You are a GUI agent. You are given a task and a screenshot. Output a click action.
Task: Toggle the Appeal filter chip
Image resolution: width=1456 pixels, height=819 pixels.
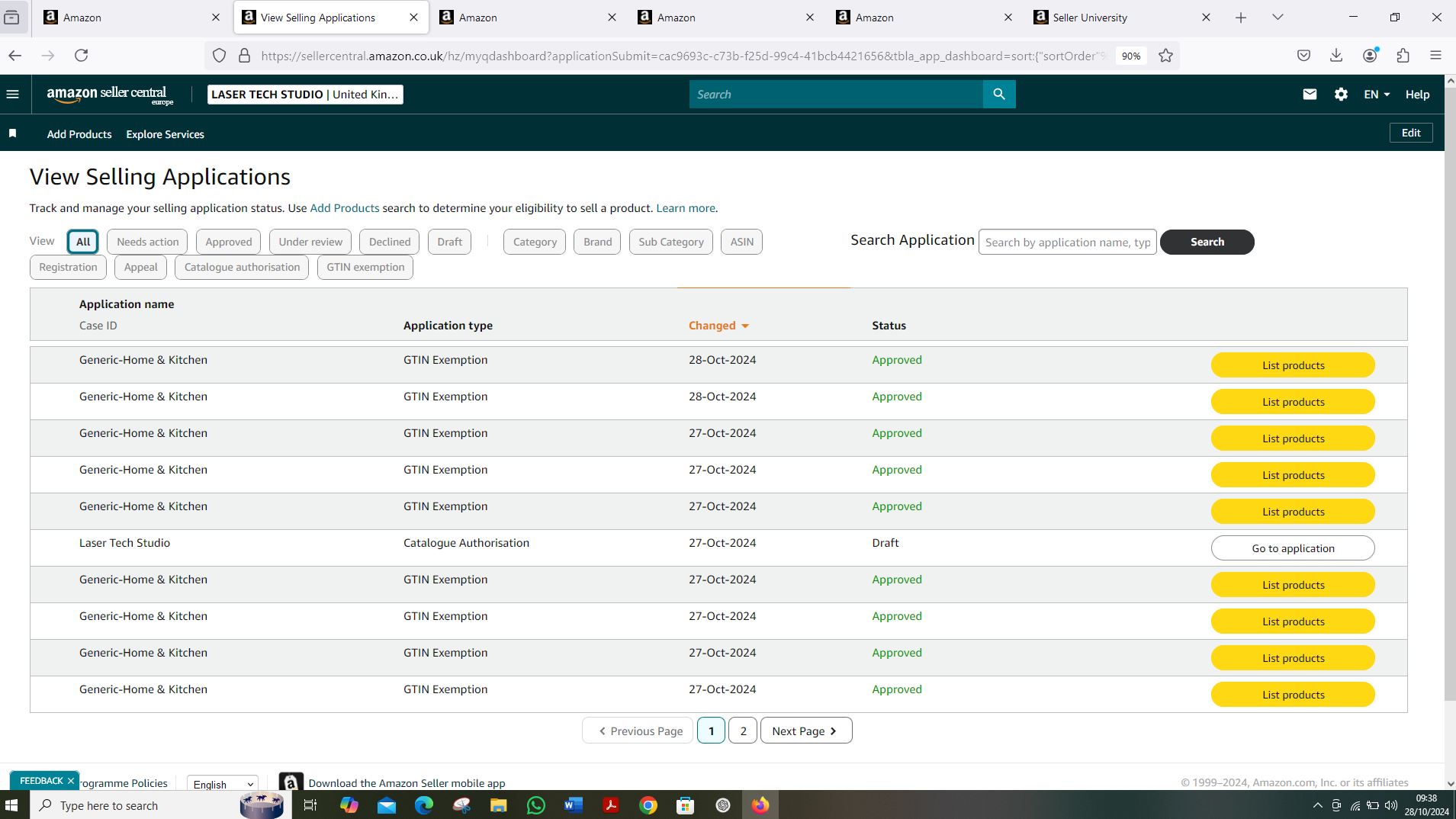click(140, 267)
